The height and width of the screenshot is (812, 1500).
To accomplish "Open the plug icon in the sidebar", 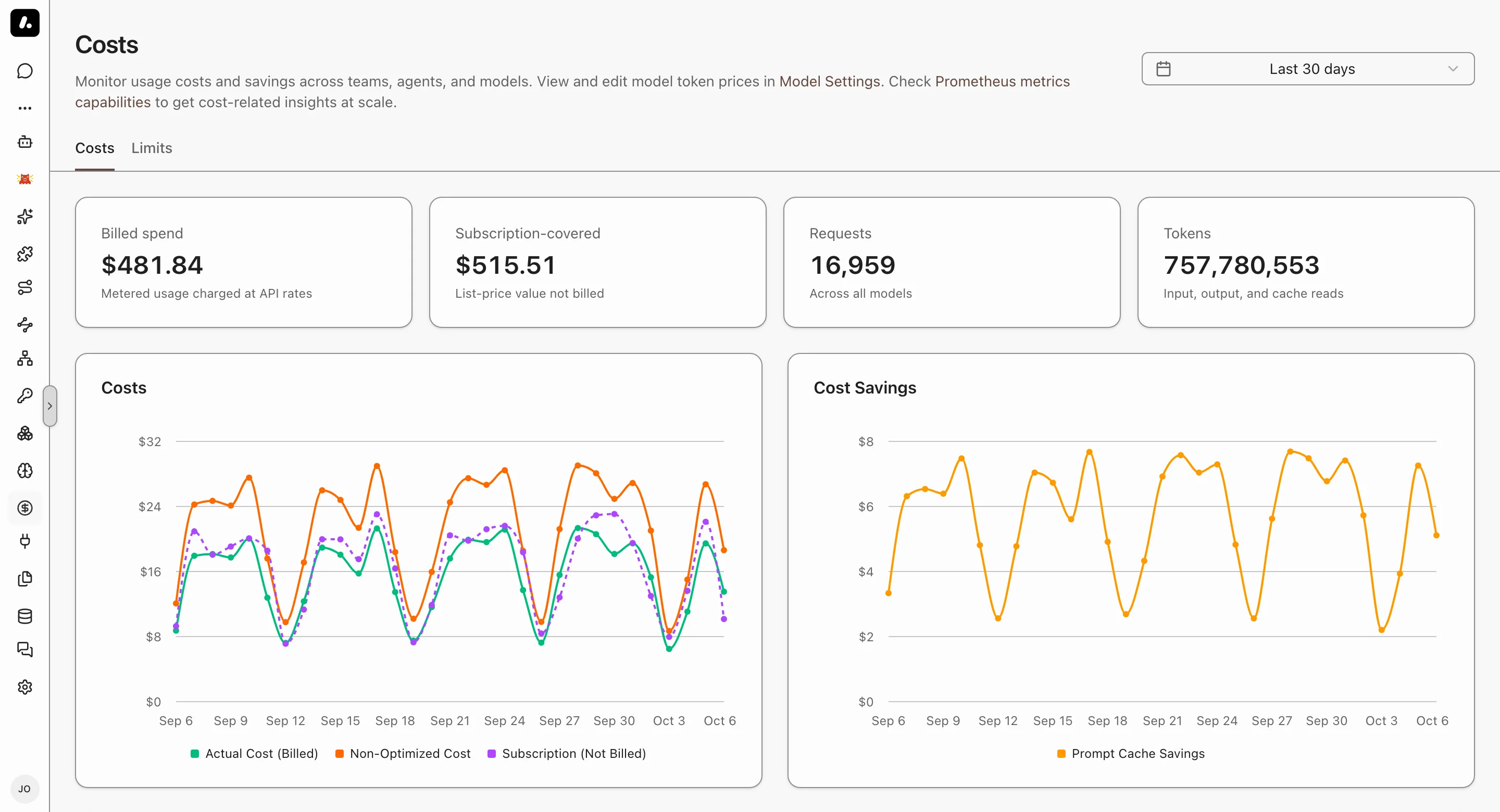I will tap(24, 541).
